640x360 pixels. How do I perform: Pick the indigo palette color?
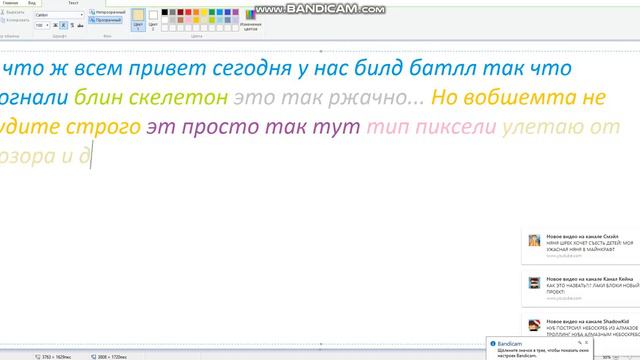[227, 12]
